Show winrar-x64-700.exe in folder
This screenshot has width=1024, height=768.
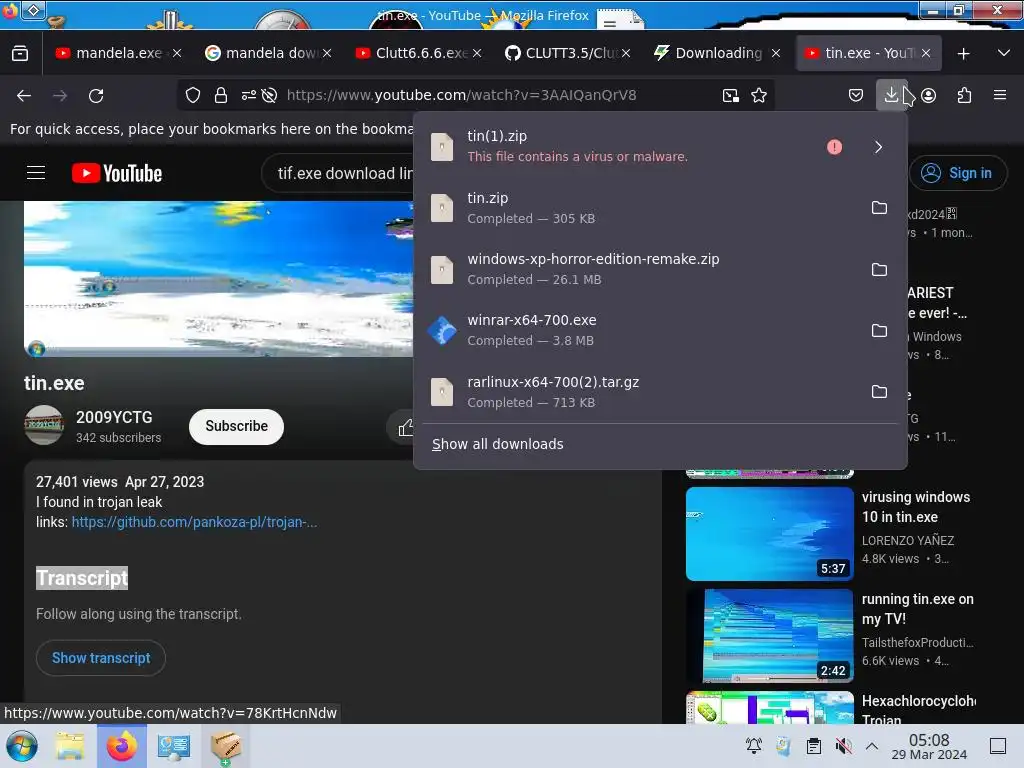point(879,330)
